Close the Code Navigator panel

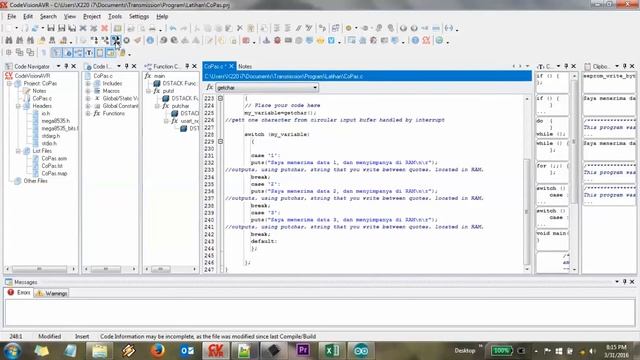click(x=73, y=66)
